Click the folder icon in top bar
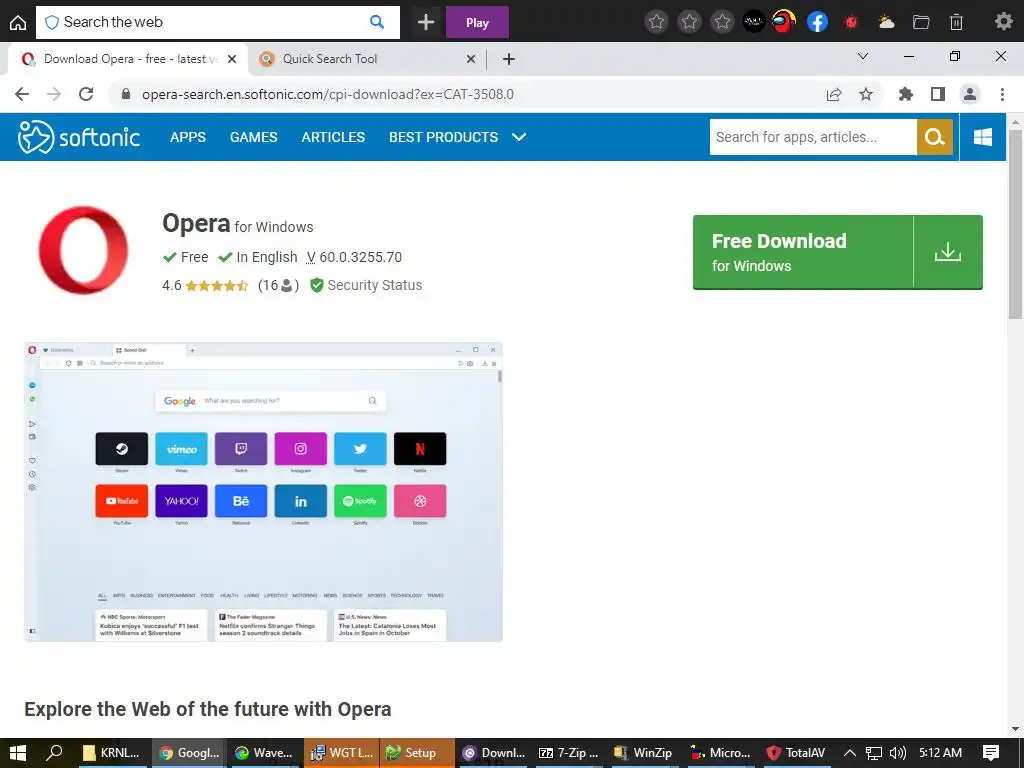1024x768 pixels. click(x=921, y=22)
